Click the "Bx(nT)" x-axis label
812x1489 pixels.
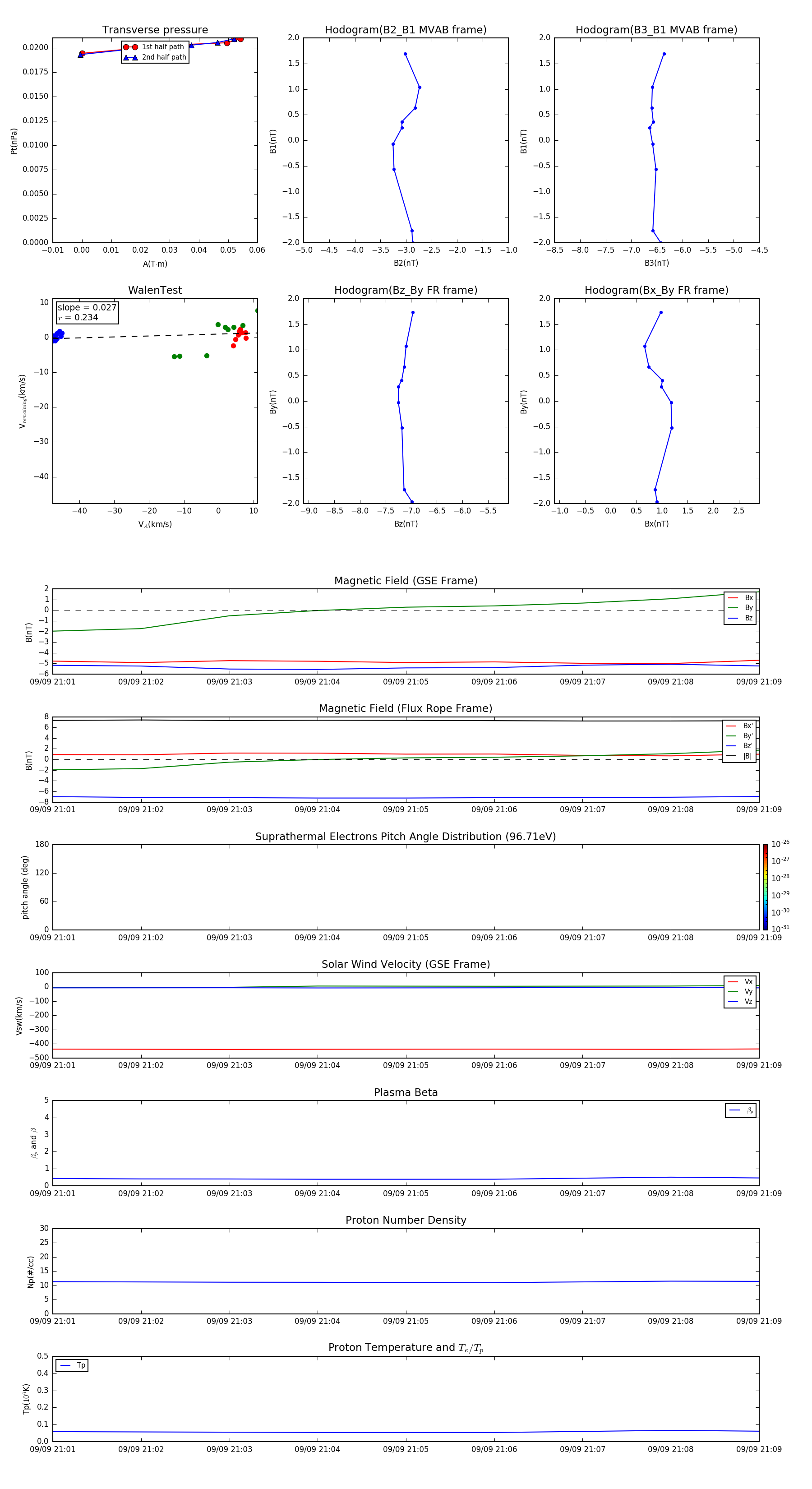coord(656,524)
